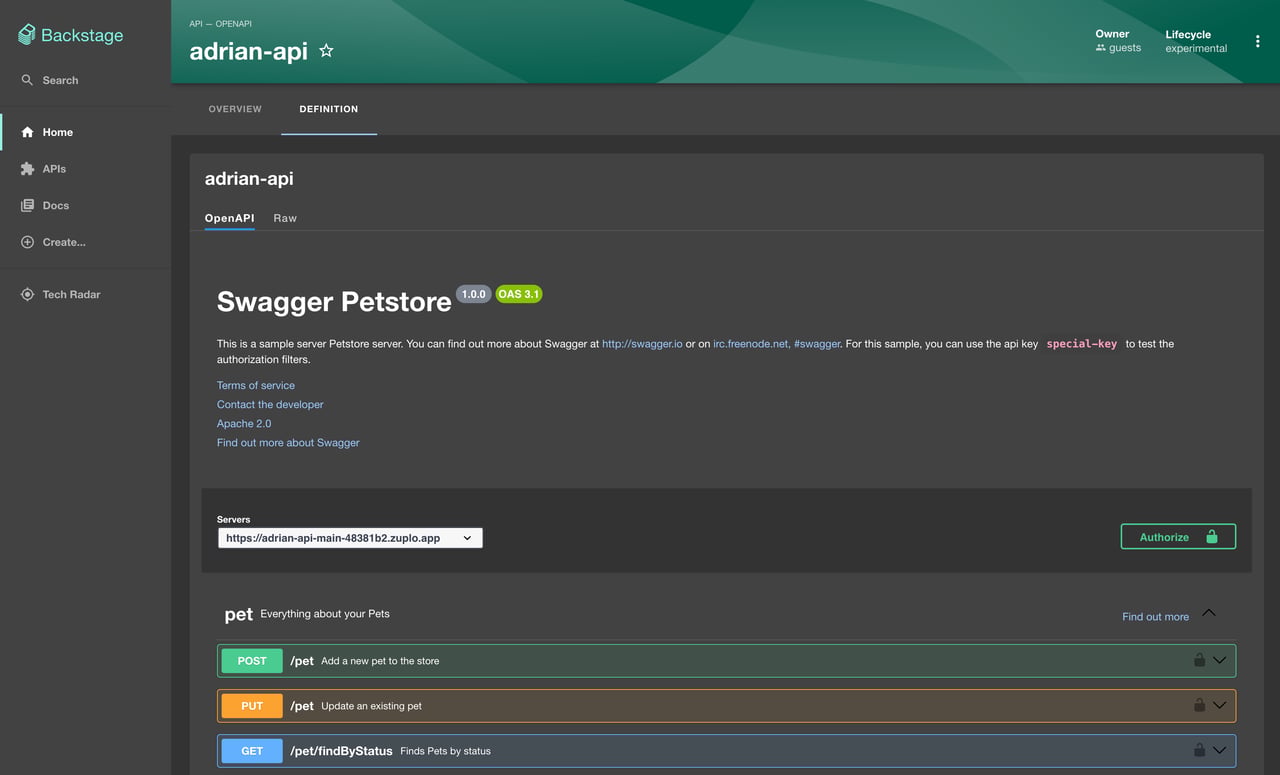The width and height of the screenshot is (1280, 775).
Task: Click the guests group icon under Owner
Action: click(1101, 48)
